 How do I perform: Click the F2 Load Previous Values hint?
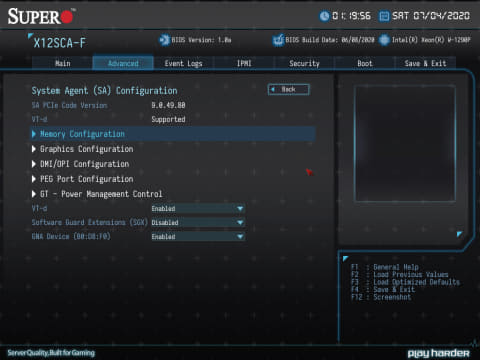click(400, 274)
